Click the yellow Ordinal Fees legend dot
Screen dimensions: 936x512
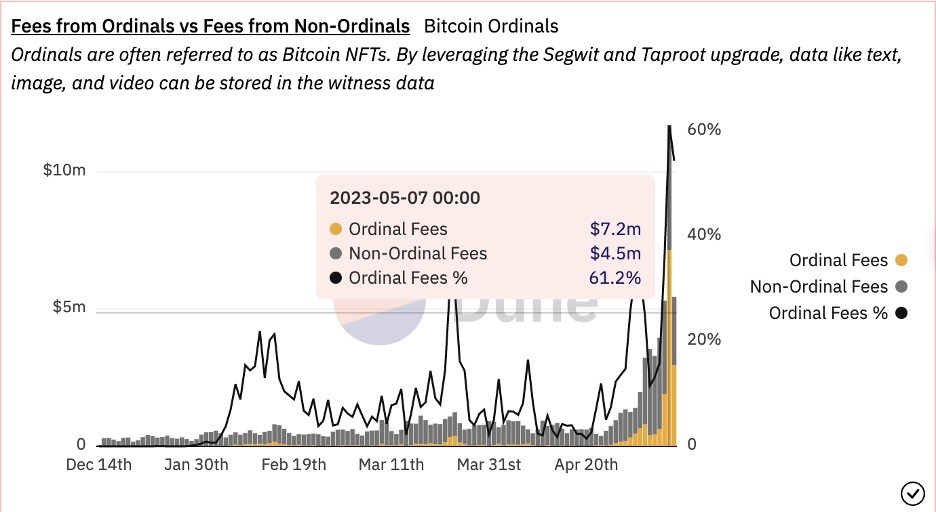pyautogui.click(x=901, y=260)
